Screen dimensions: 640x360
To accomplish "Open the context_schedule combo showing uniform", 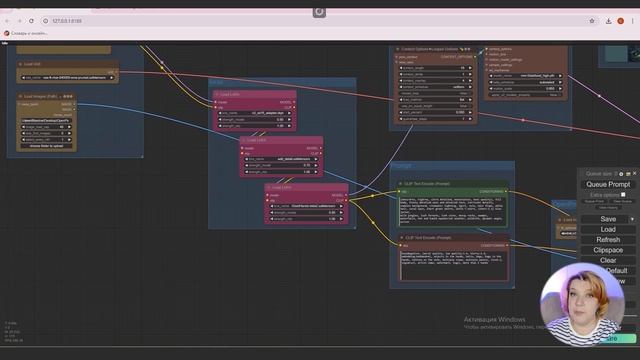I will [436, 87].
